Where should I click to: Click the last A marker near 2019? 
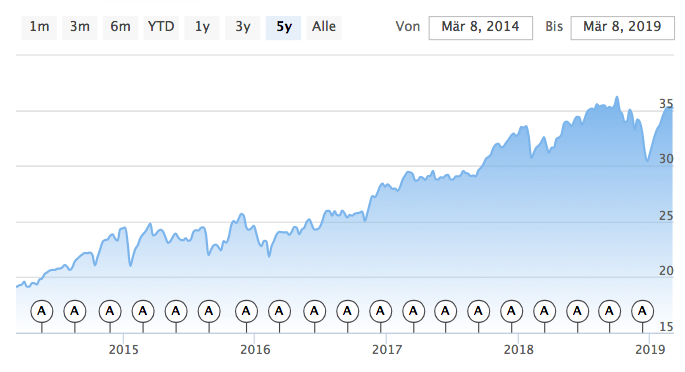coord(642,311)
